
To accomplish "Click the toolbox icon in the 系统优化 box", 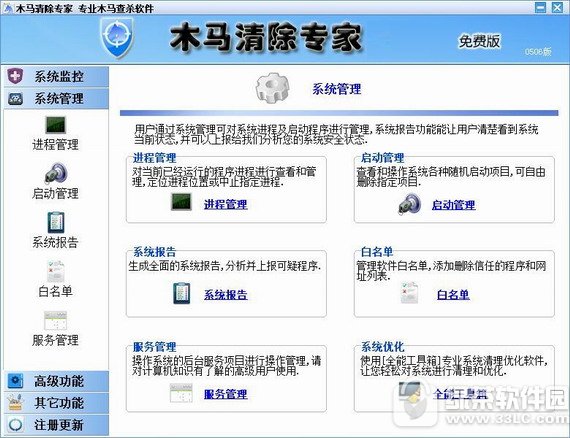I will pyautogui.click(x=410, y=392).
